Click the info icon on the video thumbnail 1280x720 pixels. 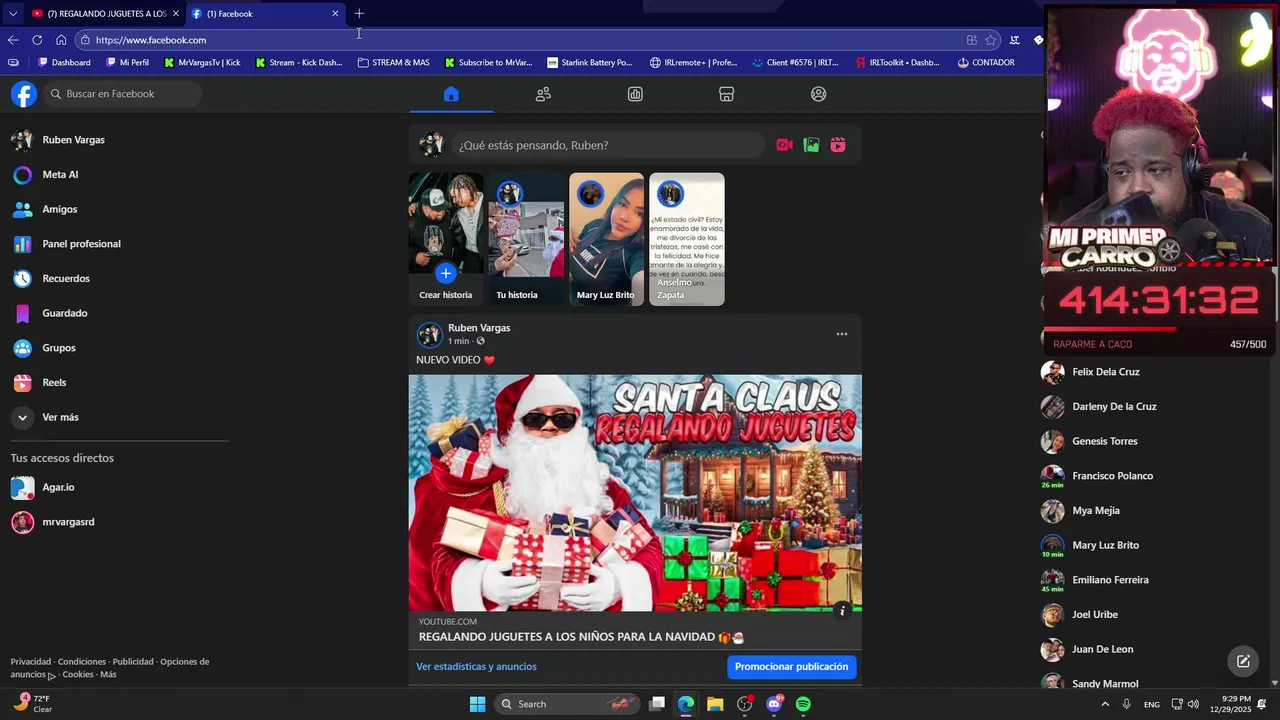tap(842, 610)
